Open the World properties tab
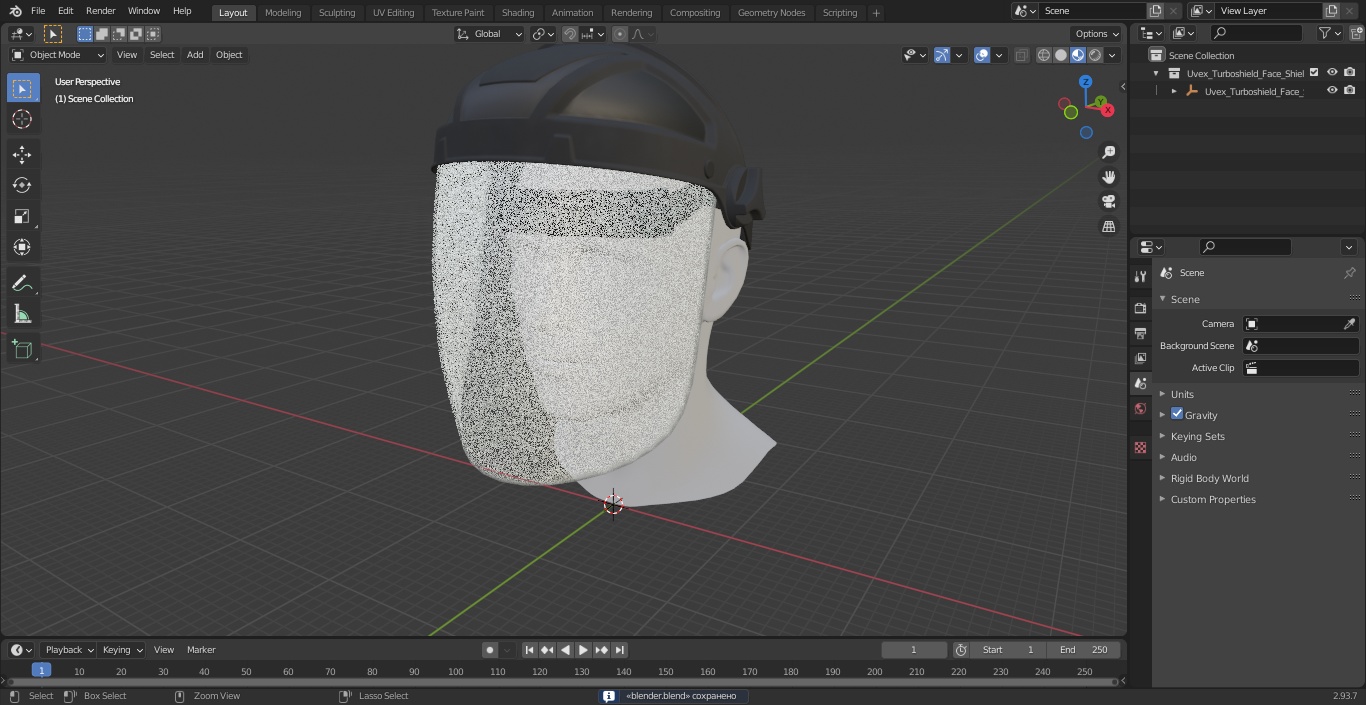Viewport: 1366px width, 705px height. [1140, 408]
